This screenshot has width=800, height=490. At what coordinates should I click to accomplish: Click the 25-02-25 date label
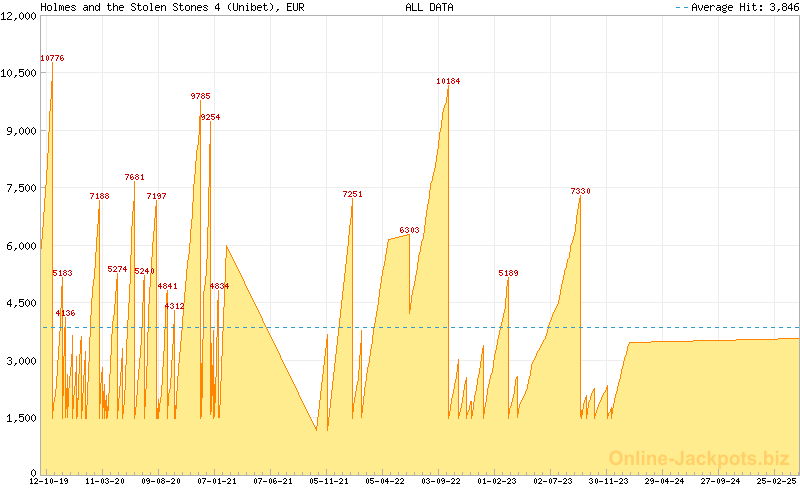pos(776,481)
